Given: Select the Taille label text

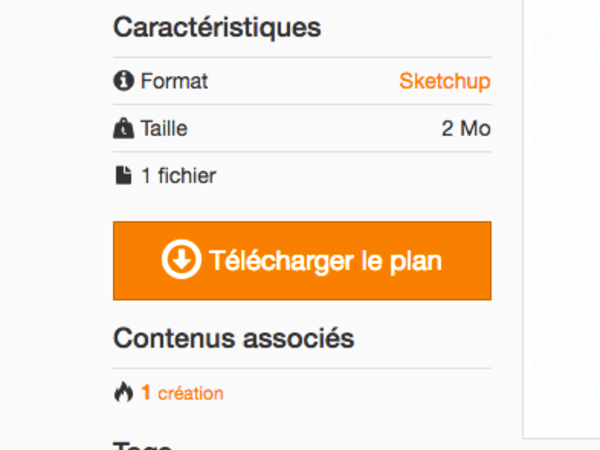Looking at the screenshot, I should coord(164,129).
